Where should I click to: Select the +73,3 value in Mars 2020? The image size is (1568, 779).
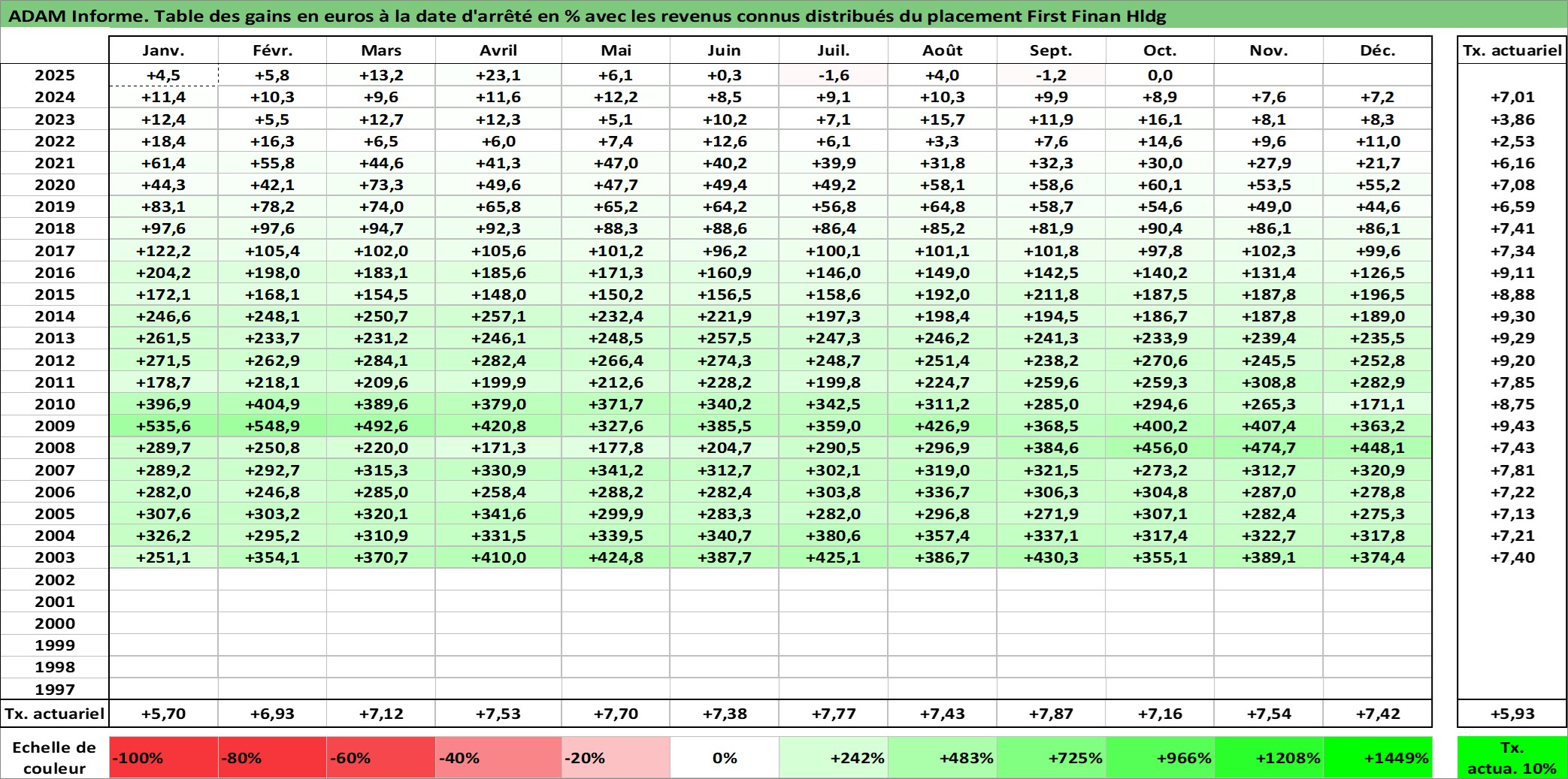pos(381,185)
